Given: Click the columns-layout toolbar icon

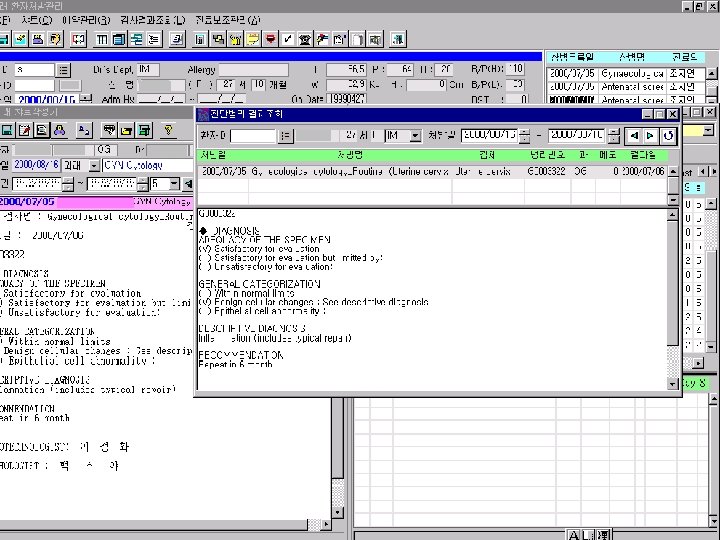Looking at the screenshot, I should (101, 39).
